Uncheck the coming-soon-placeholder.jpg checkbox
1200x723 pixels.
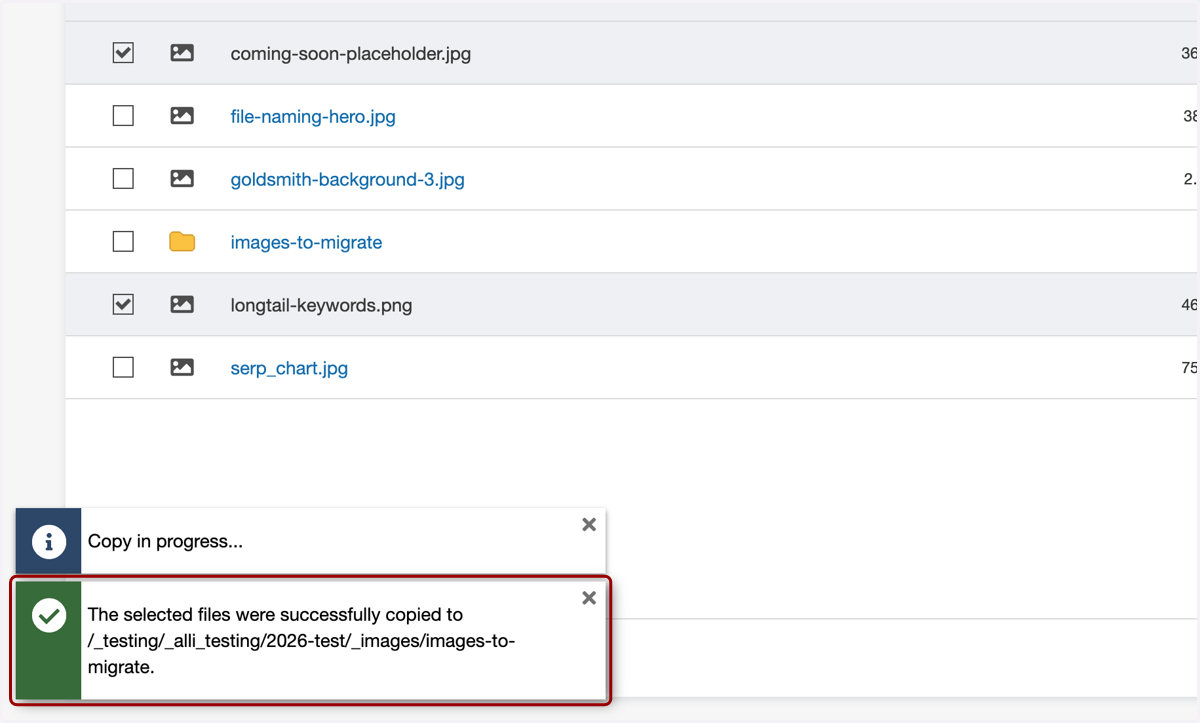[x=123, y=53]
